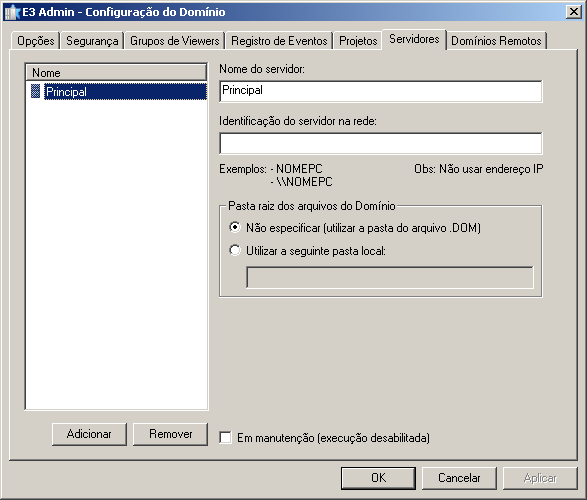Open the Domínios Remotos tab
Screen dimensions: 587x500
[496, 40]
